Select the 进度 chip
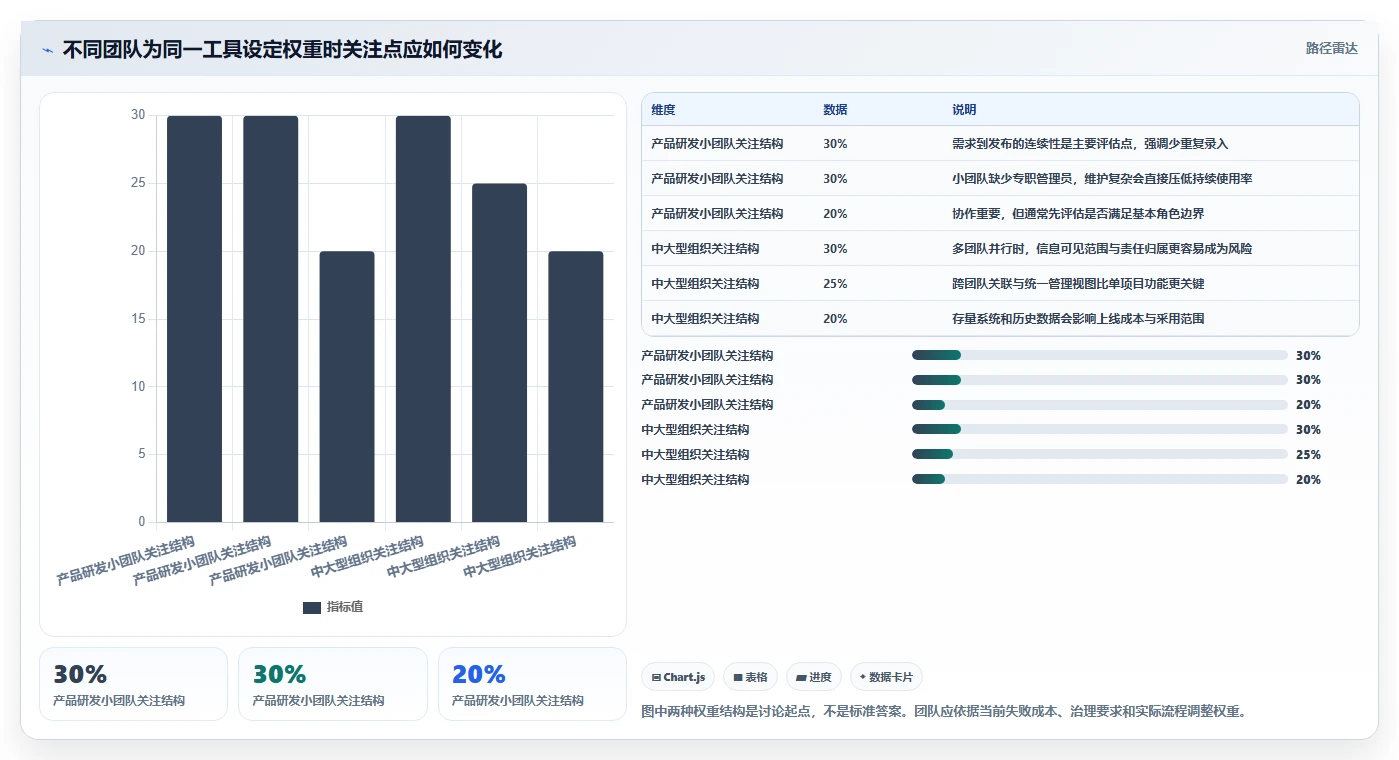Screen dimensions: 1399x760 [x=814, y=677]
